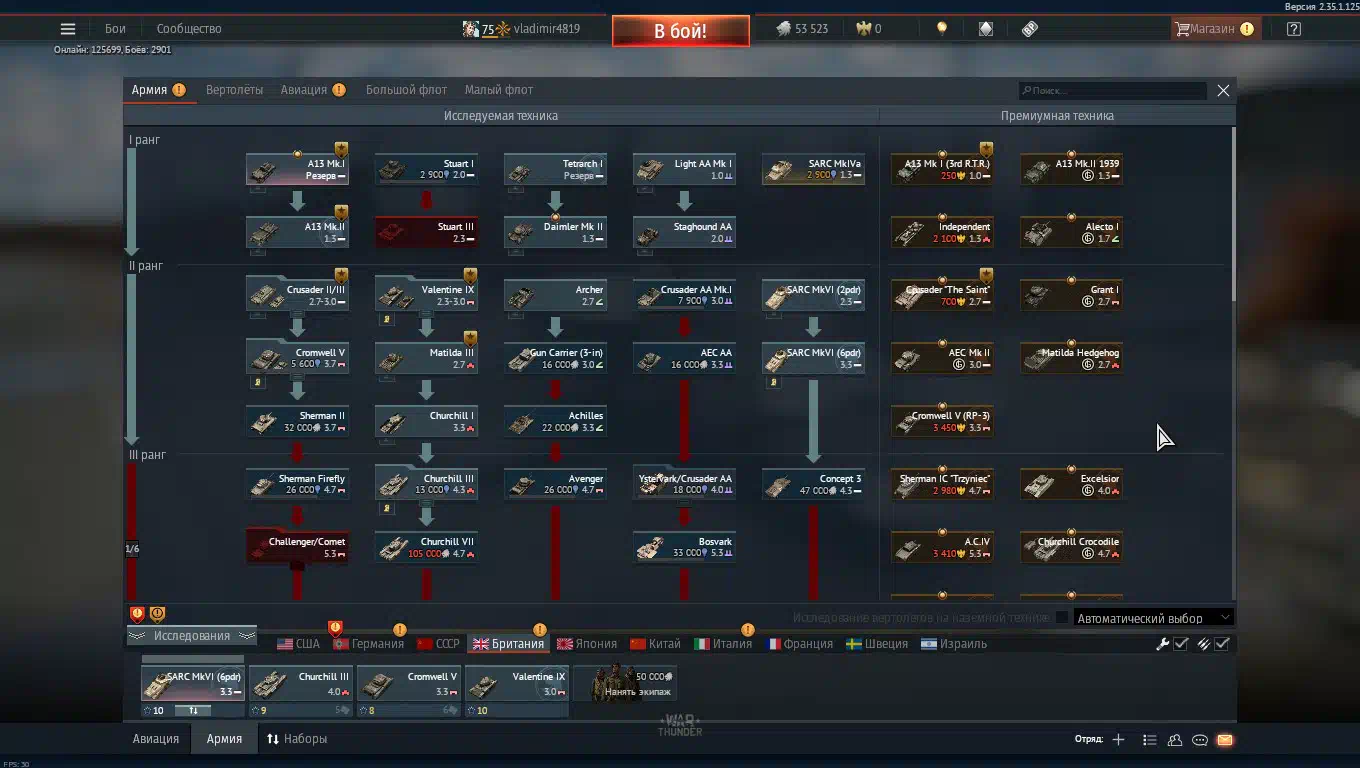The image size is (1360, 768).
Task: Select the Tetrarch I reserve card
Action: pos(555,170)
